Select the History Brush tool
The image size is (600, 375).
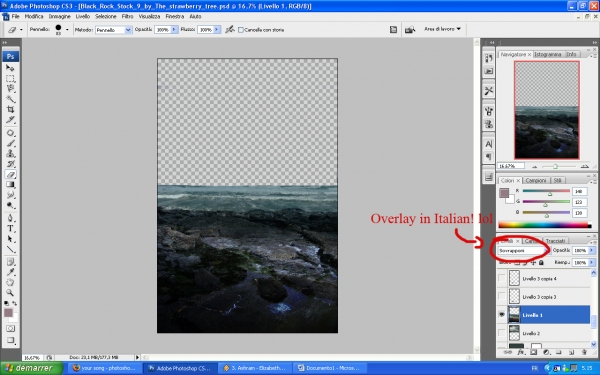[x=10, y=164]
